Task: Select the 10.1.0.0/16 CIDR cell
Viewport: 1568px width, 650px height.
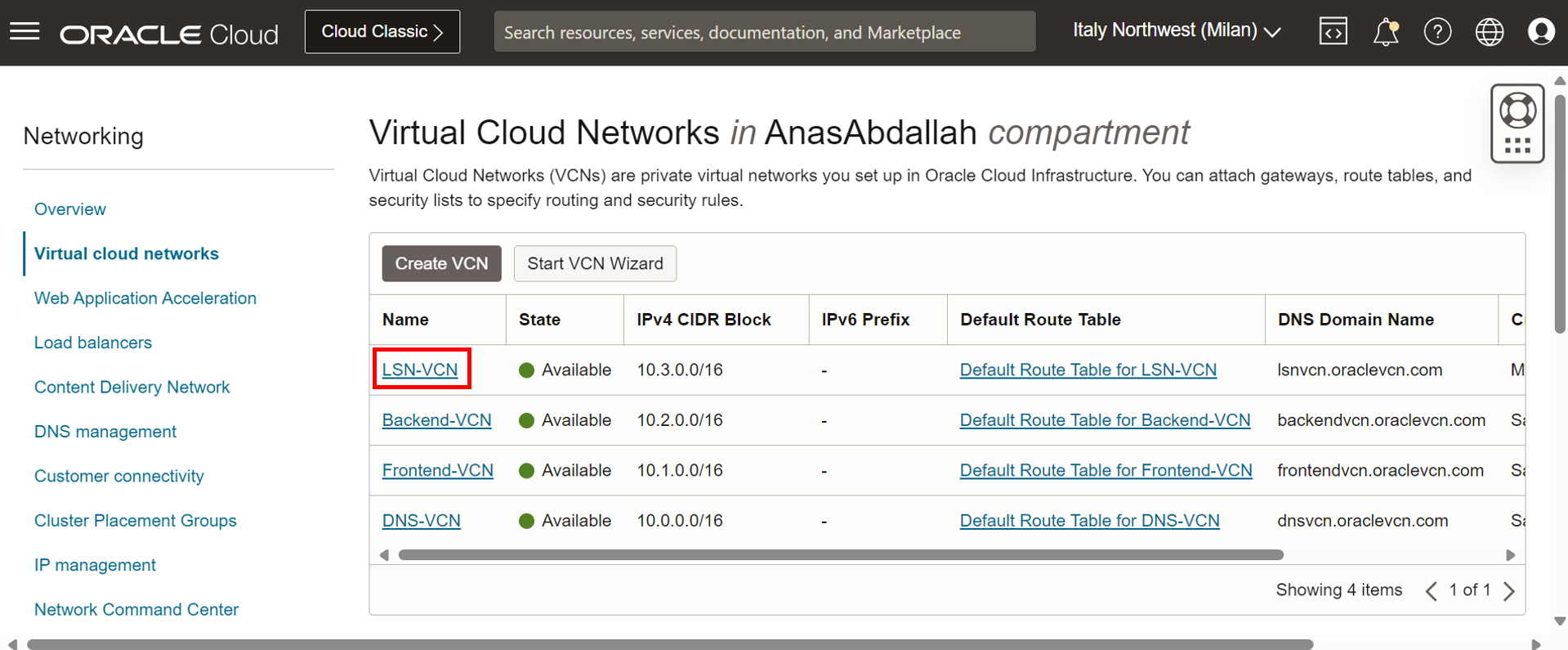Action: pos(680,470)
